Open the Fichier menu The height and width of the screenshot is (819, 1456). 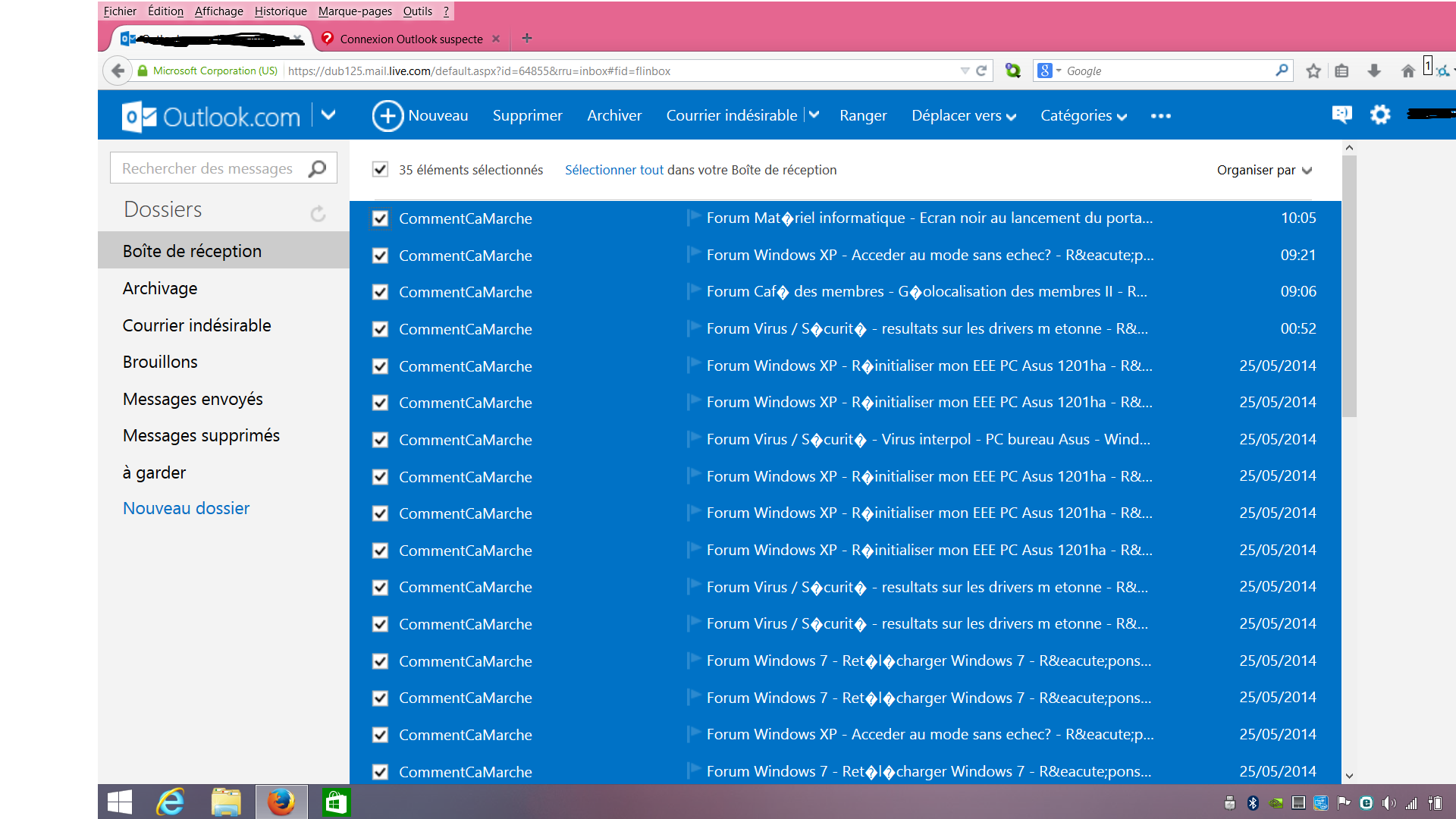[x=120, y=11]
